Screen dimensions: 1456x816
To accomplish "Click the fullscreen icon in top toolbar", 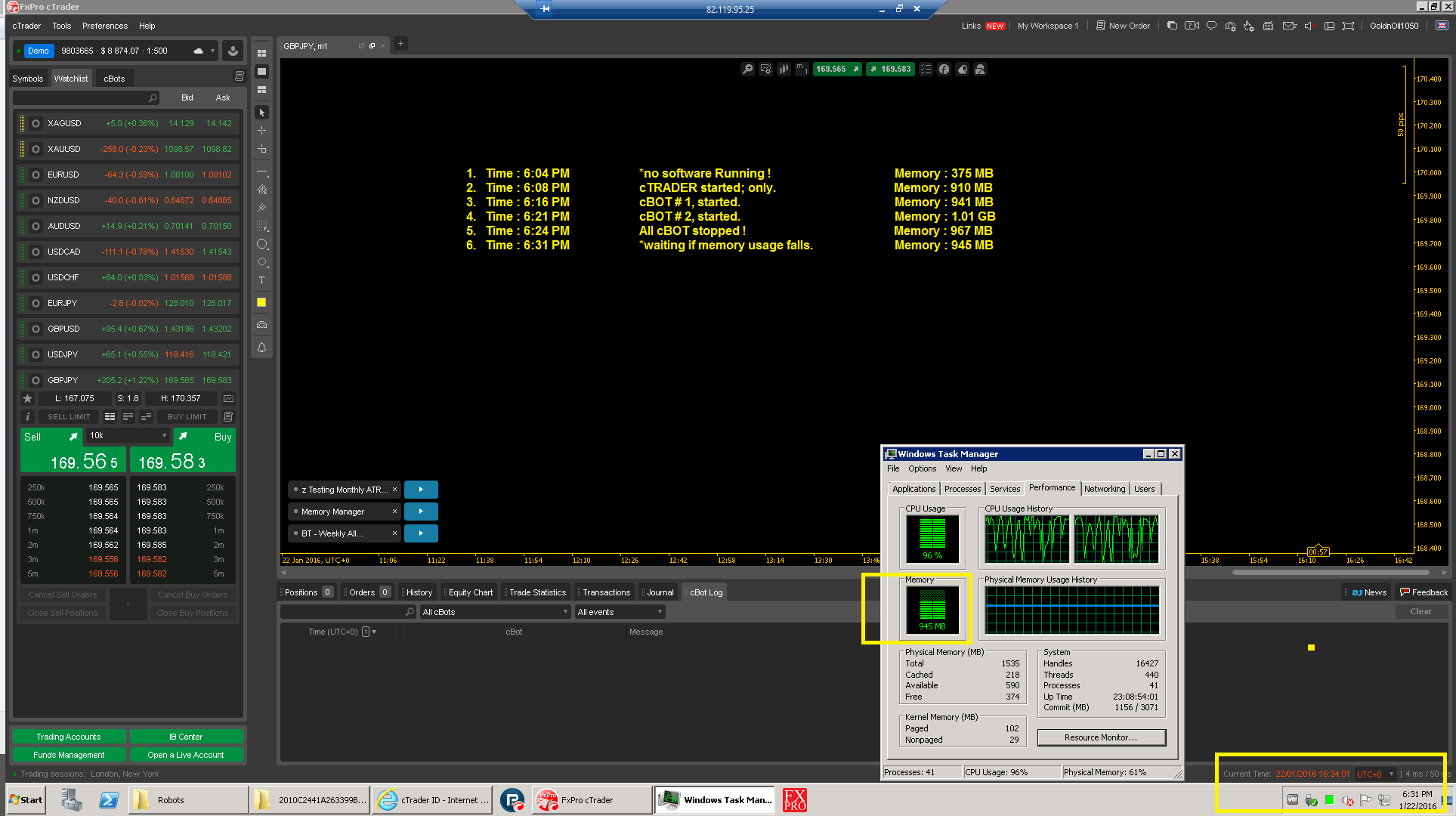I will coord(1348,26).
